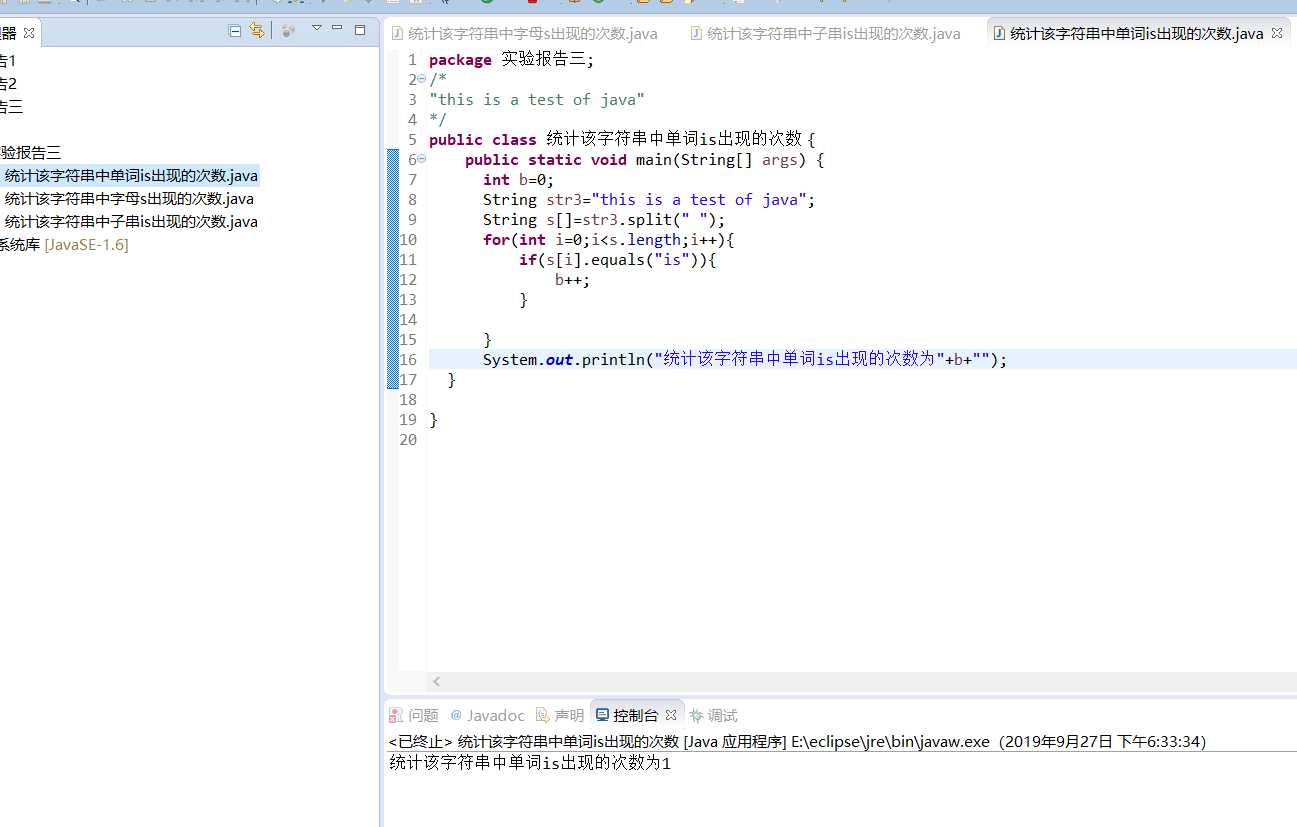The height and width of the screenshot is (827, 1297).
Task: Open the package explorer view menu triangle
Action: coord(316,29)
